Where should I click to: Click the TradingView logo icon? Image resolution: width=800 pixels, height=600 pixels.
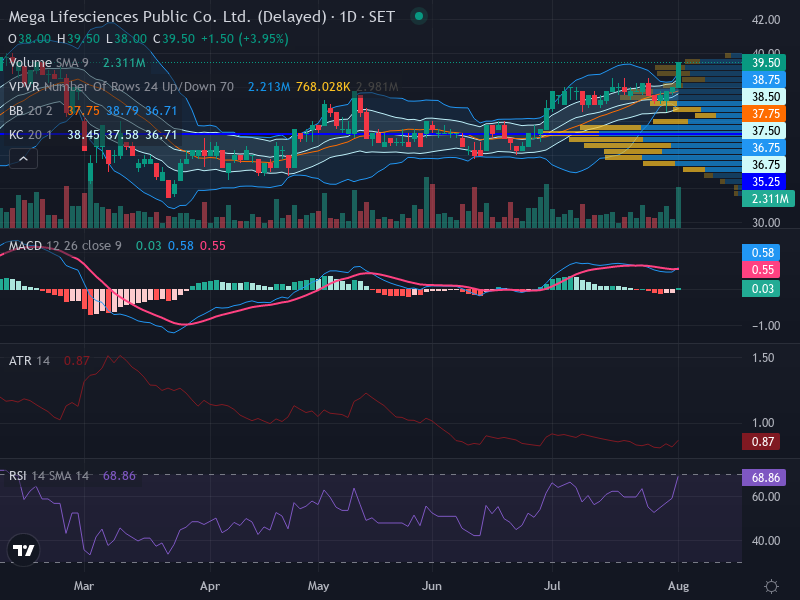(23, 550)
